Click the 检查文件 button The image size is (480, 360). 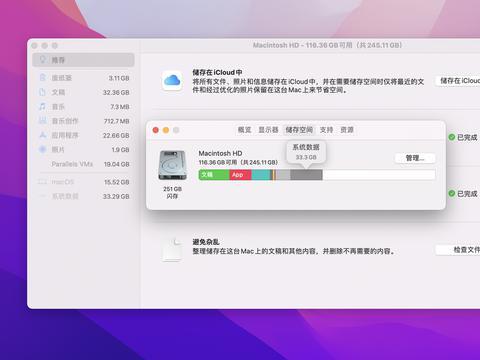pyautogui.click(x=458, y=250)
